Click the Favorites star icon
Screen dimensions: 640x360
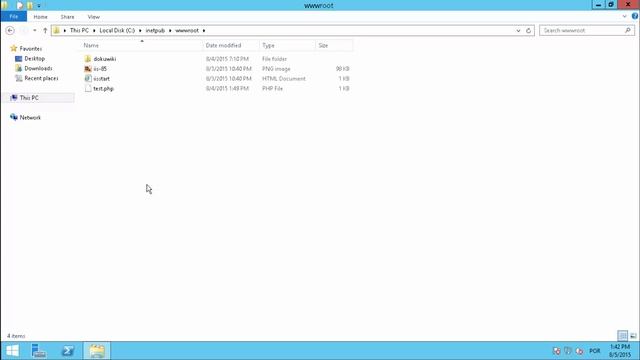pos(13,48)
